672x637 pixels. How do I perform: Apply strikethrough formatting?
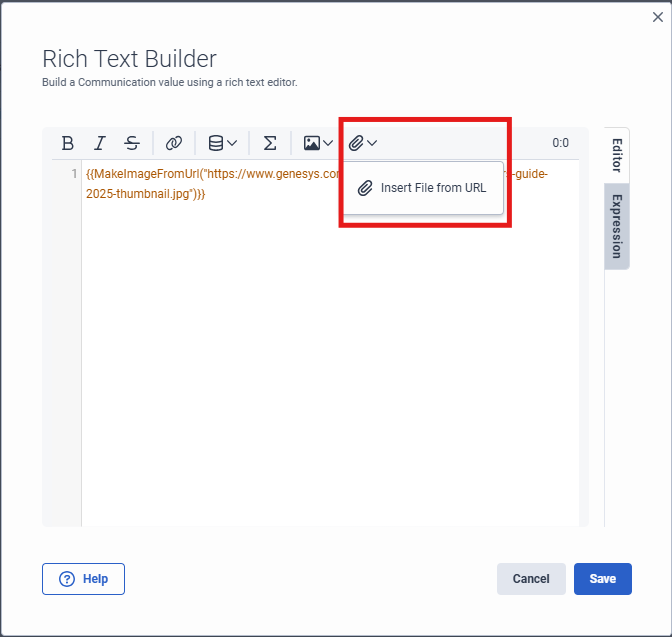[x=132, y=143]
